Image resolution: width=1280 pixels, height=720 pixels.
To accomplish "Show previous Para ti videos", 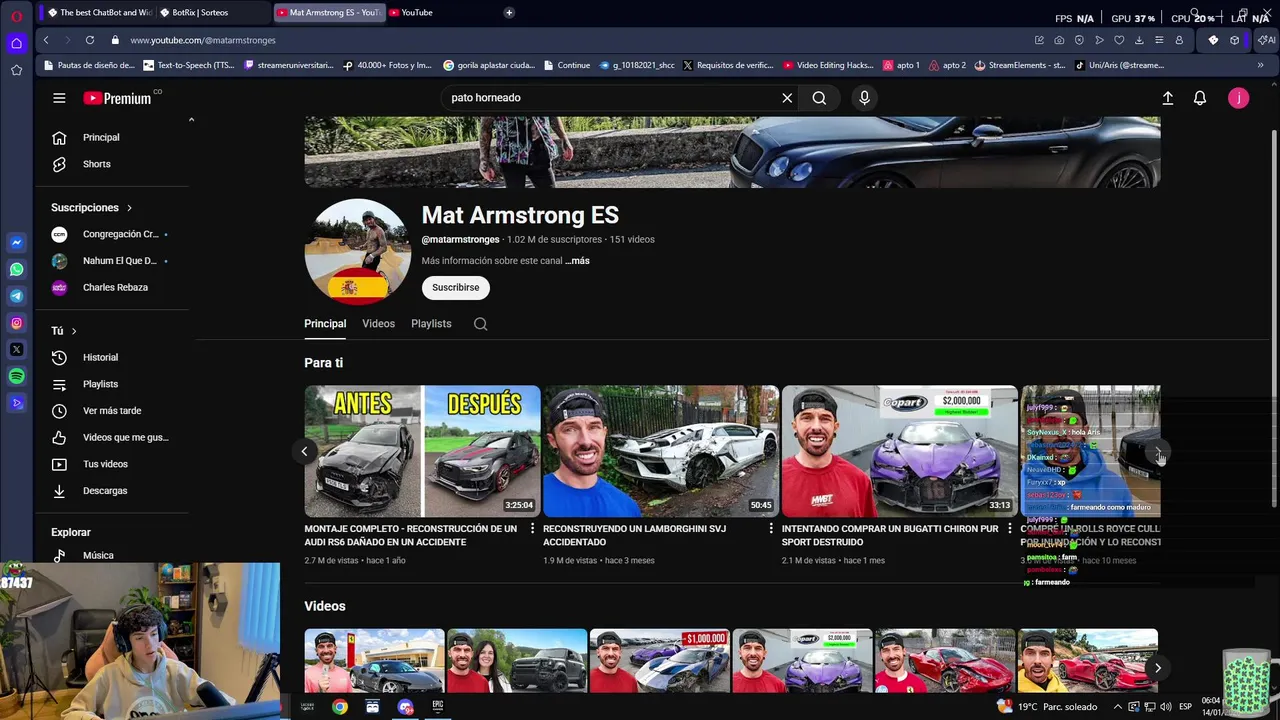I will click(304, 451).
